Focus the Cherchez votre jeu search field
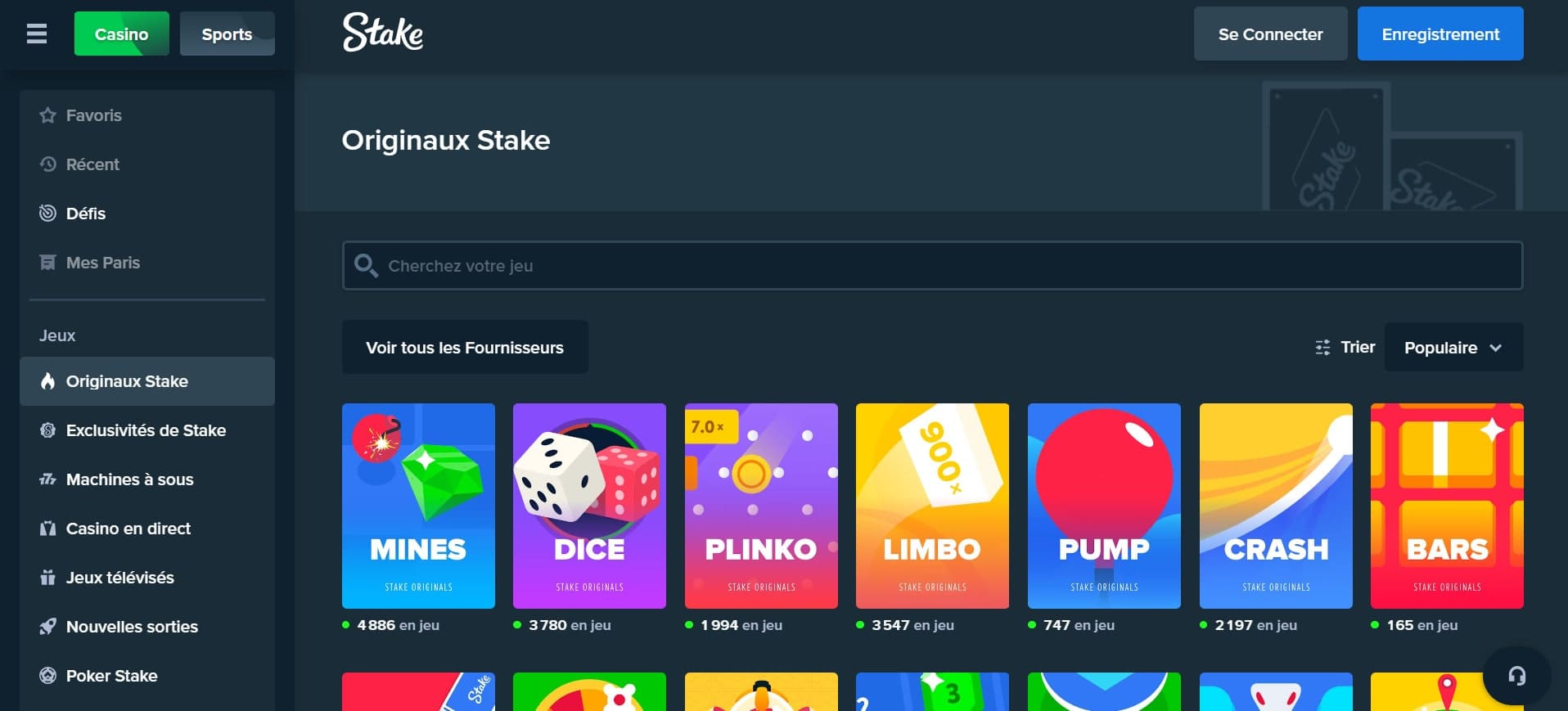 [x=932, y=265]
